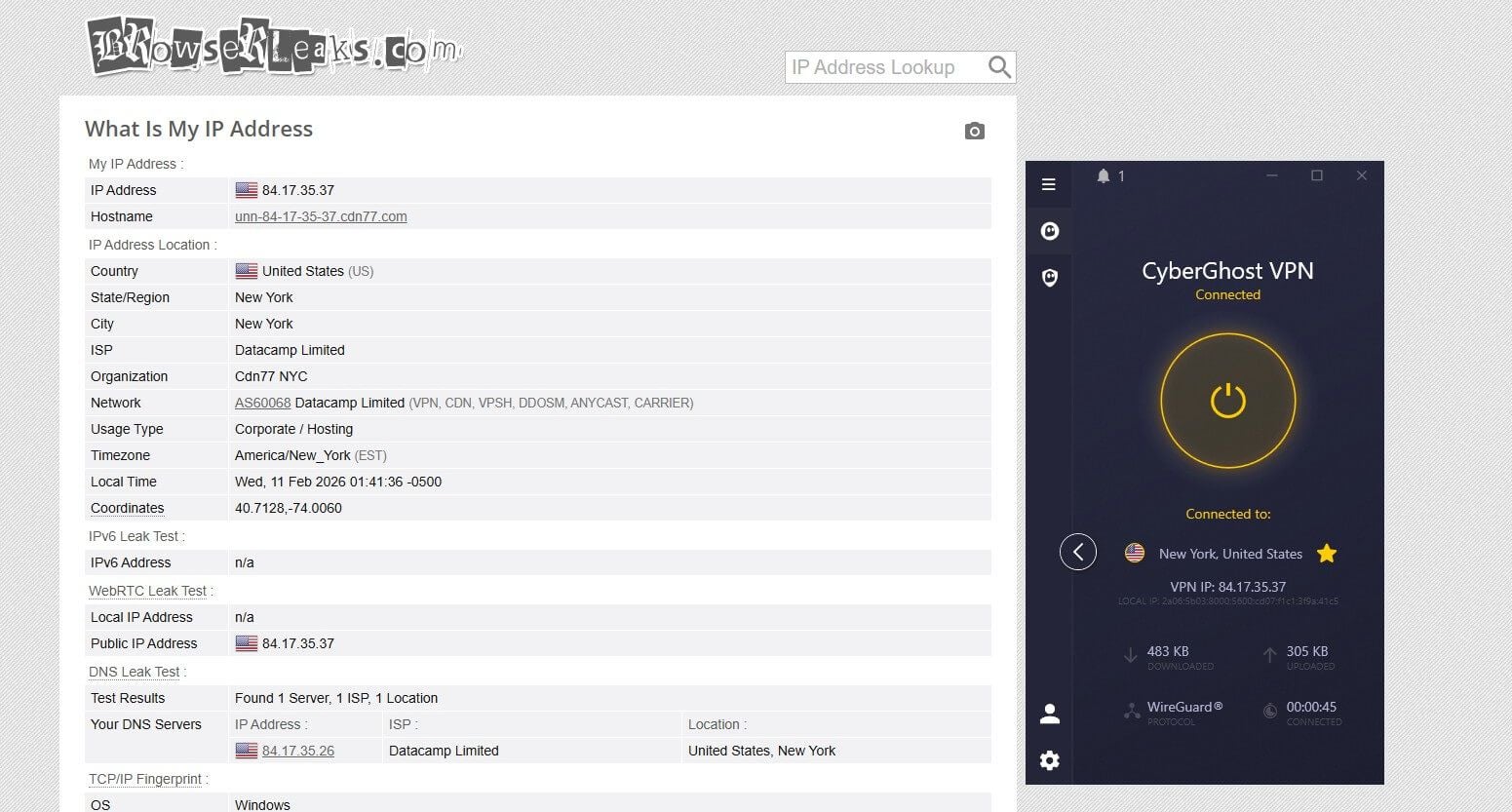Click Corporate / Hosting usage type
1512x812 pixels.
tap(293, 429)
